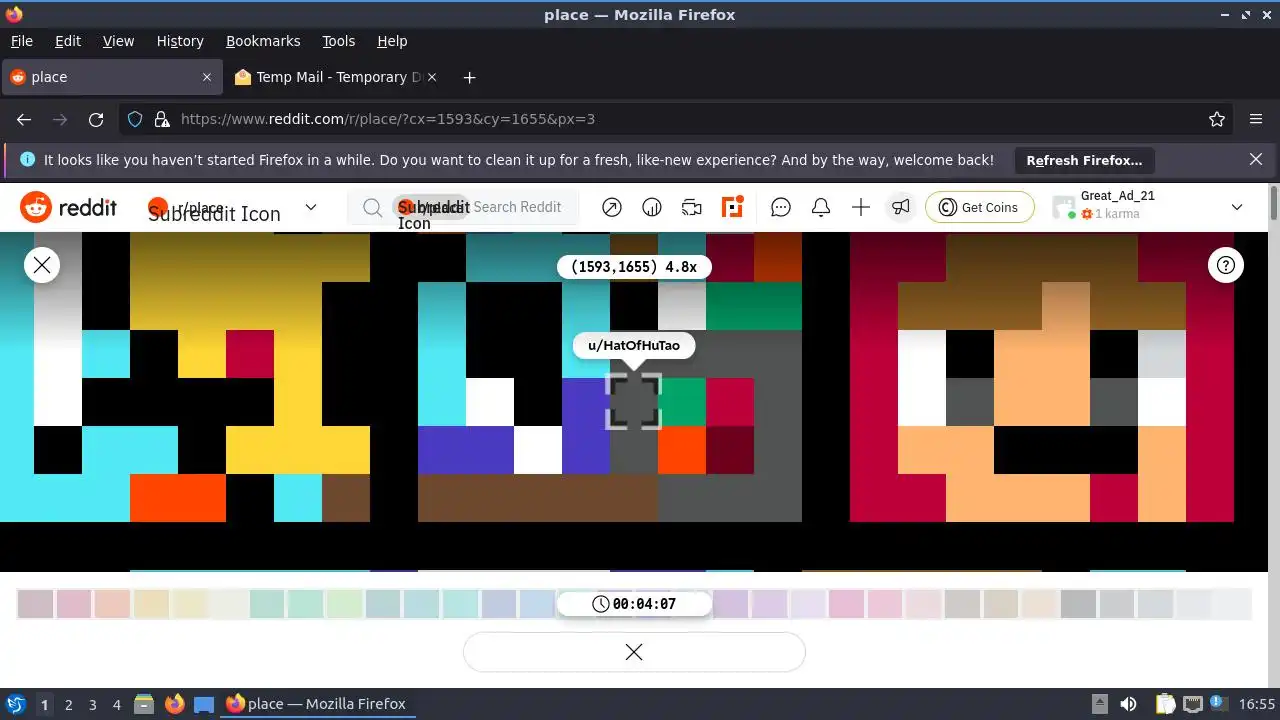The height and width of the screenshot is (720, 1280).
Task: Dismiss the Firefox refresh notification bar
Action: point(1256,159)
